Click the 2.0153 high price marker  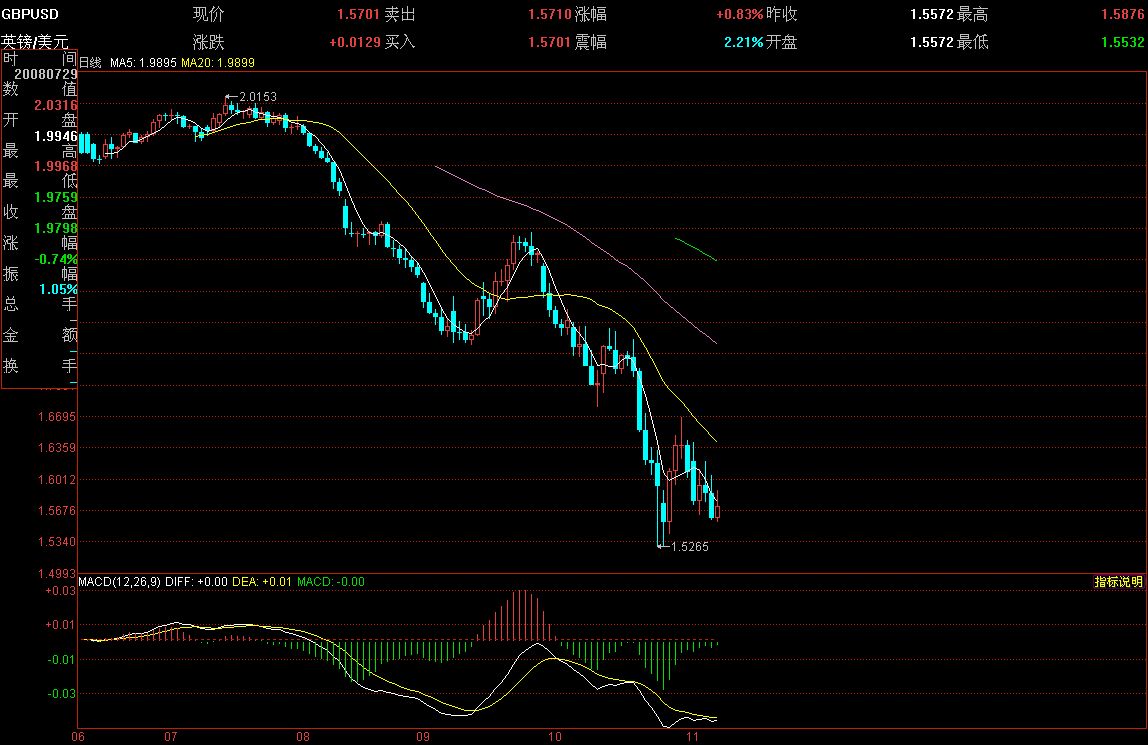(x=258, y=97)
